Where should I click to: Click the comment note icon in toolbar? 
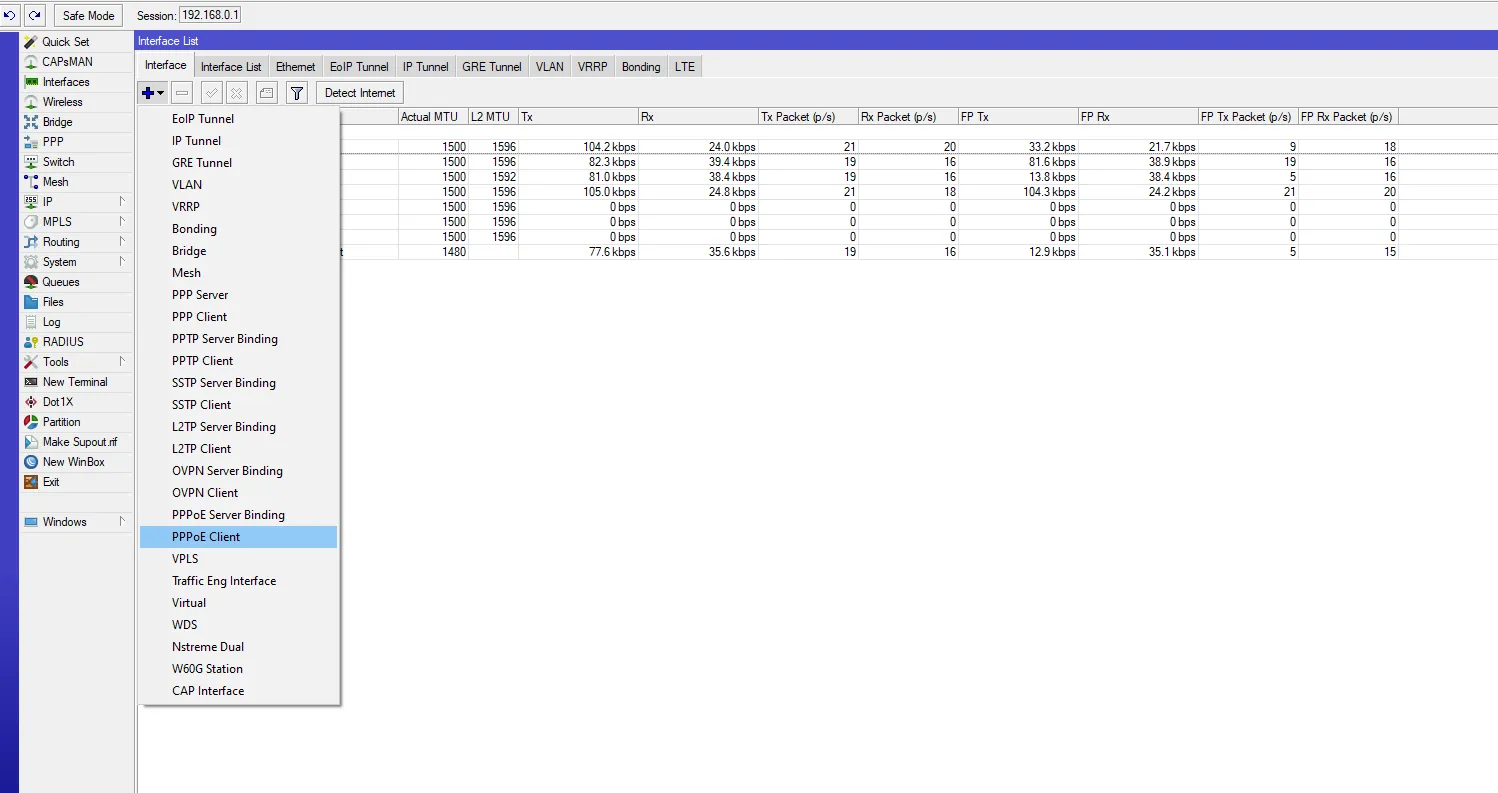266,93
